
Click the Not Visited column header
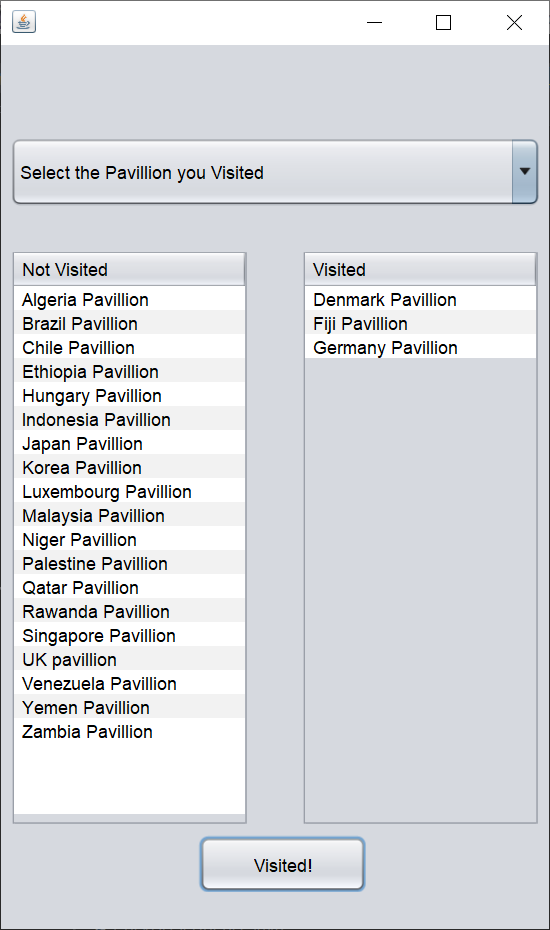[x=129, y=270]
